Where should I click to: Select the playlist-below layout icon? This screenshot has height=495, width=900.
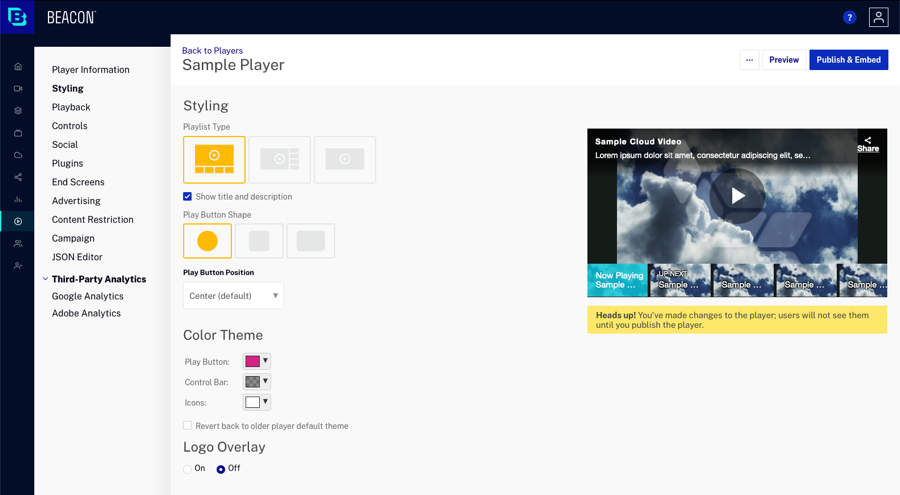tap(214, 160)
